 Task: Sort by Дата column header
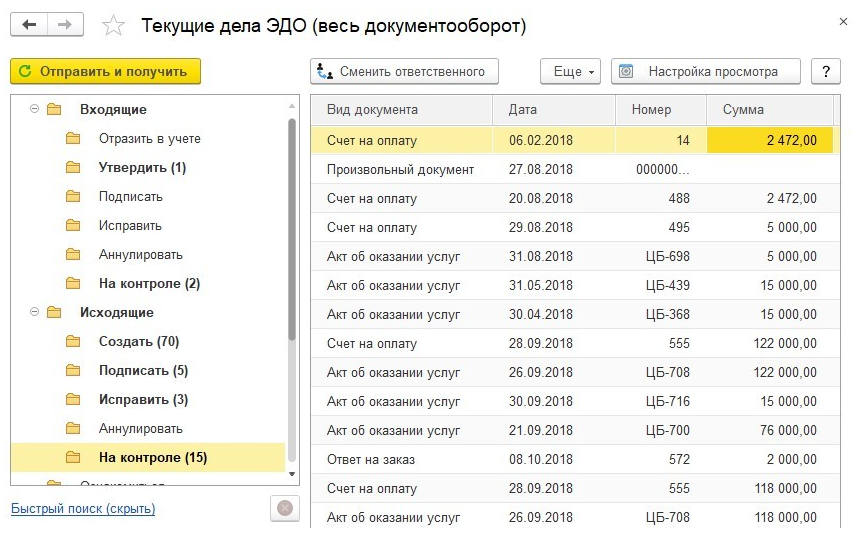coord(554,109)
